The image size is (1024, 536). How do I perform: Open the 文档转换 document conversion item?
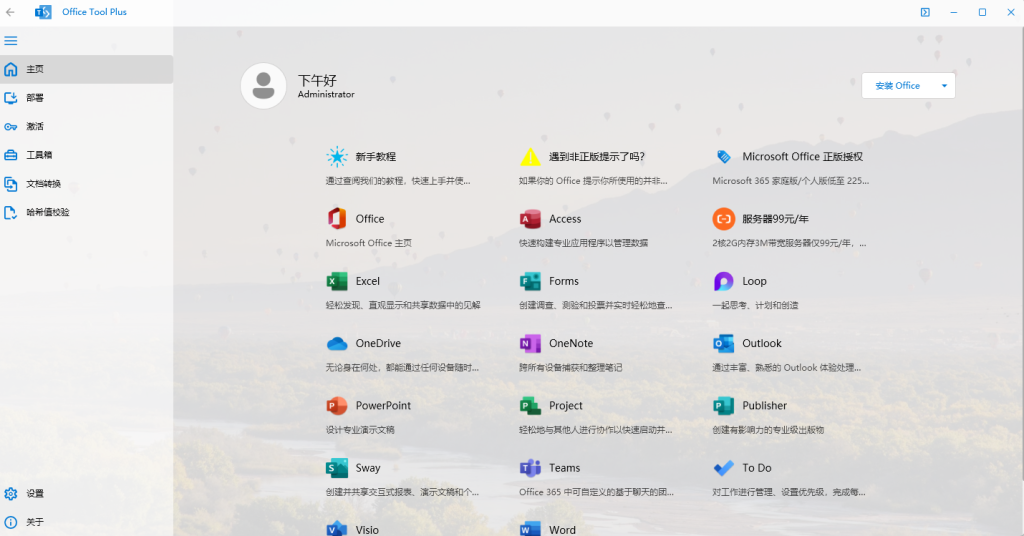tap(86, 184)
